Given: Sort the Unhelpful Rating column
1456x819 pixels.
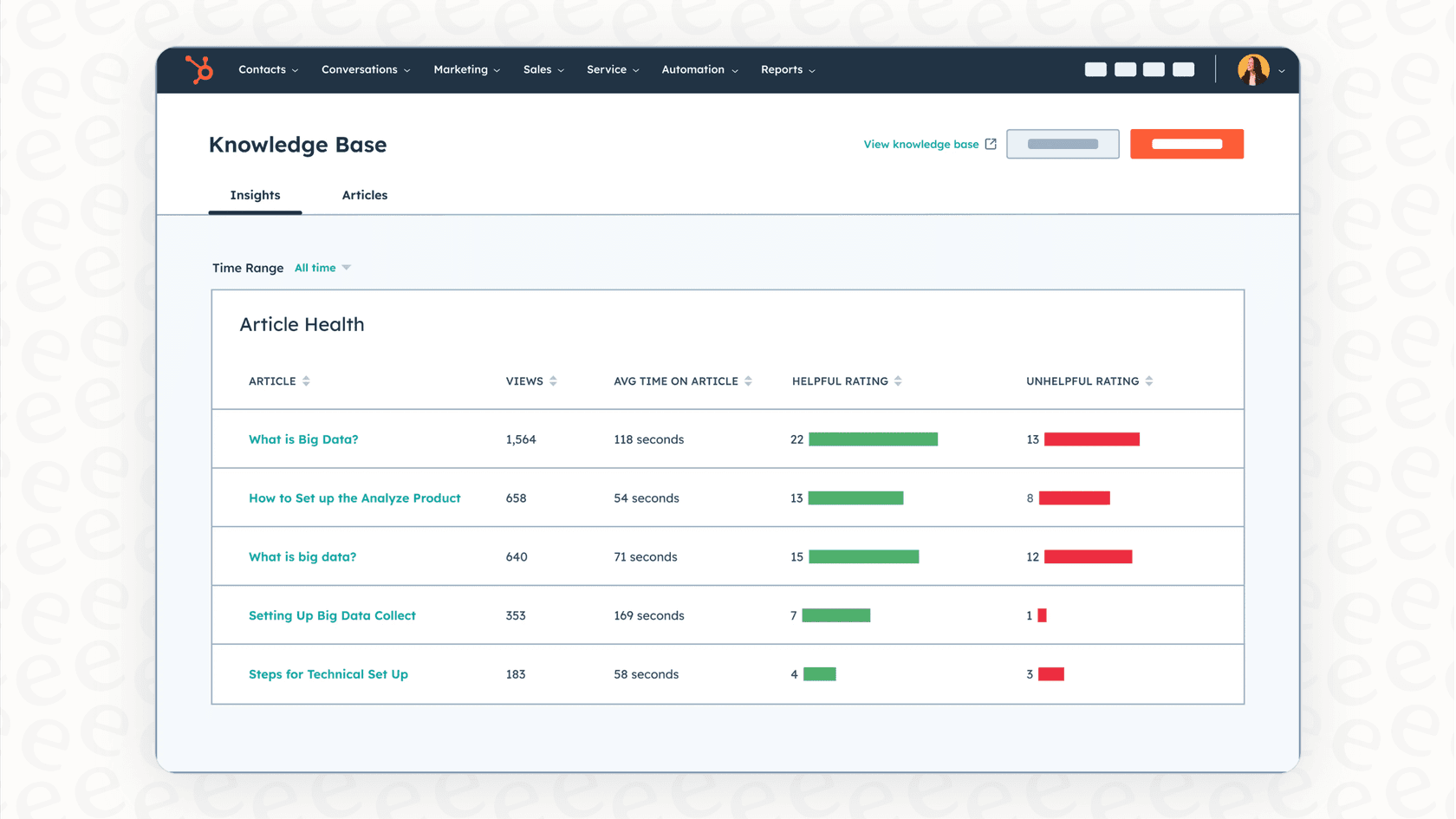Looking at the screenshot, I should [1149, 380].
